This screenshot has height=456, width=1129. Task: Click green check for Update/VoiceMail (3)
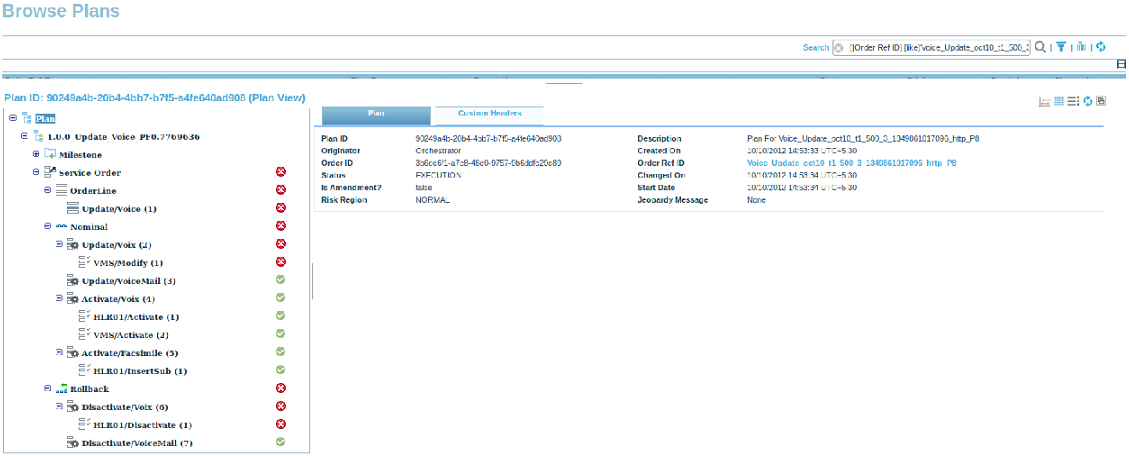[281, 280]
